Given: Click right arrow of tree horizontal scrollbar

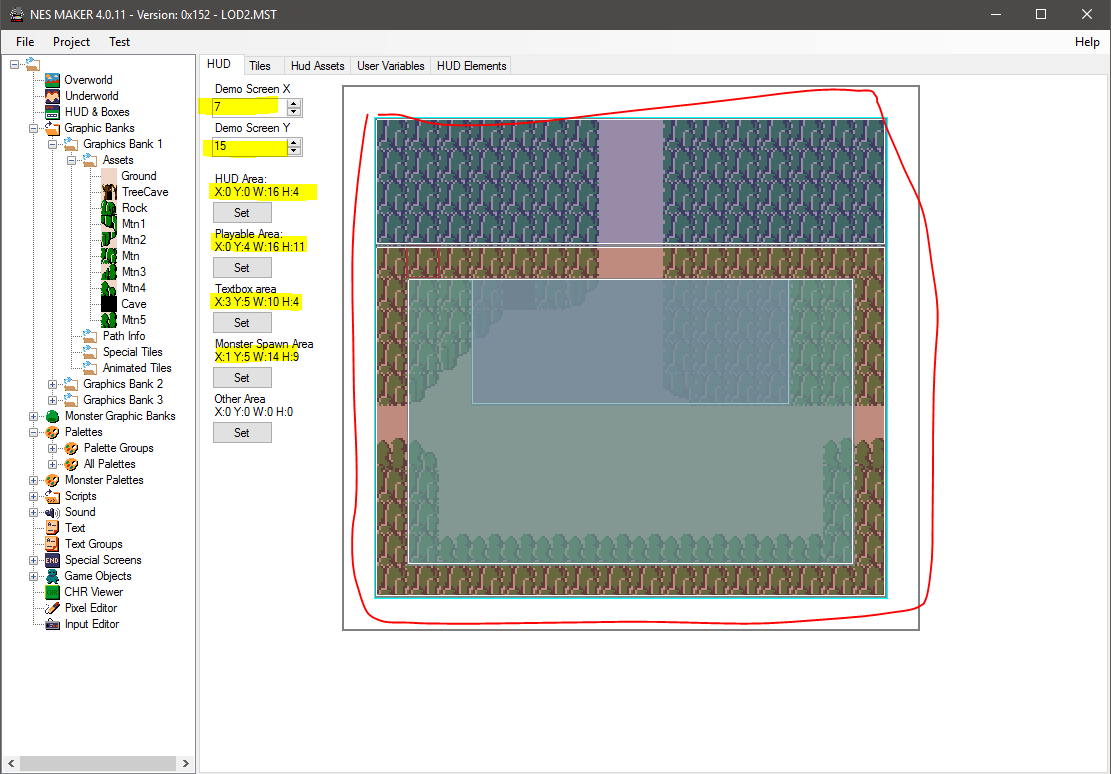Looking at the screenshot, I should (186, 763).
